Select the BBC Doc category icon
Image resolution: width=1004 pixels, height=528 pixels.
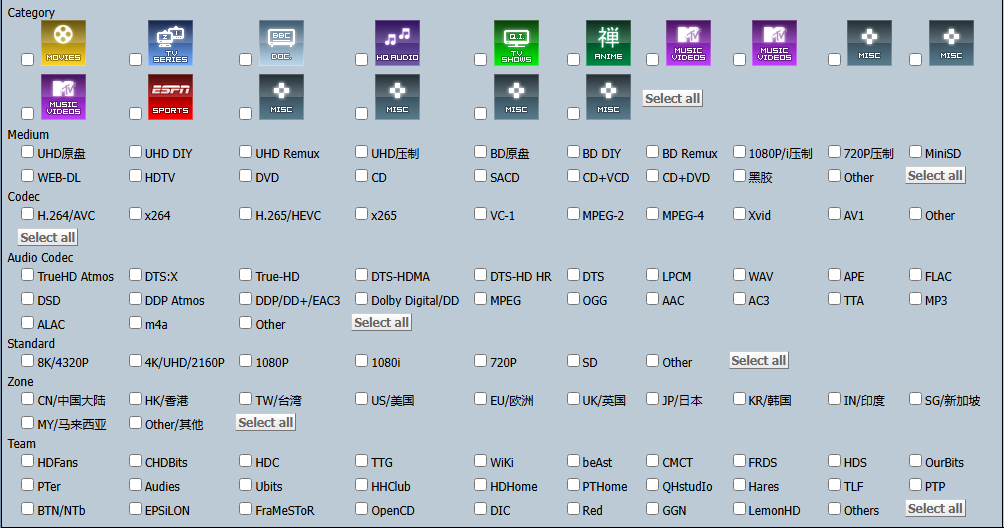click(x=280, y=42)
